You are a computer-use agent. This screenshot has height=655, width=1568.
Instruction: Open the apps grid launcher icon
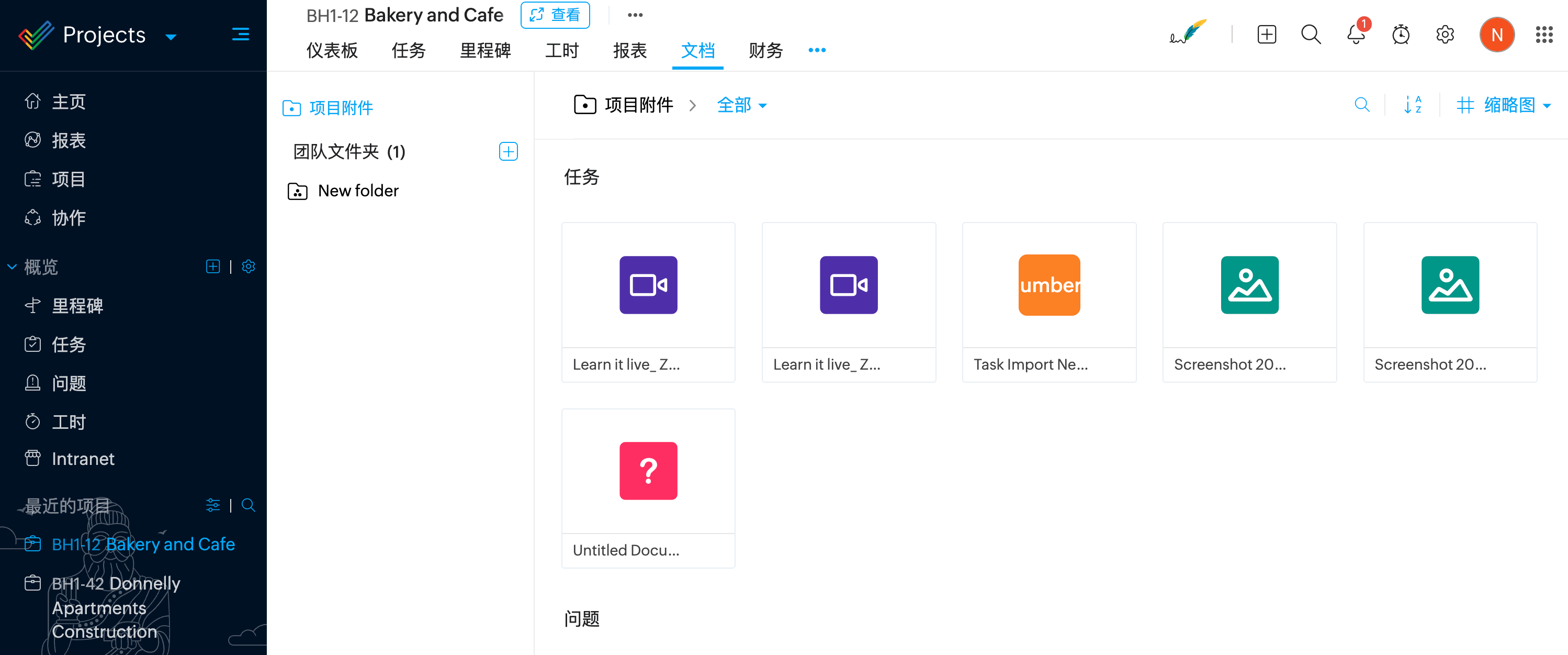[x=1543, y=35]
